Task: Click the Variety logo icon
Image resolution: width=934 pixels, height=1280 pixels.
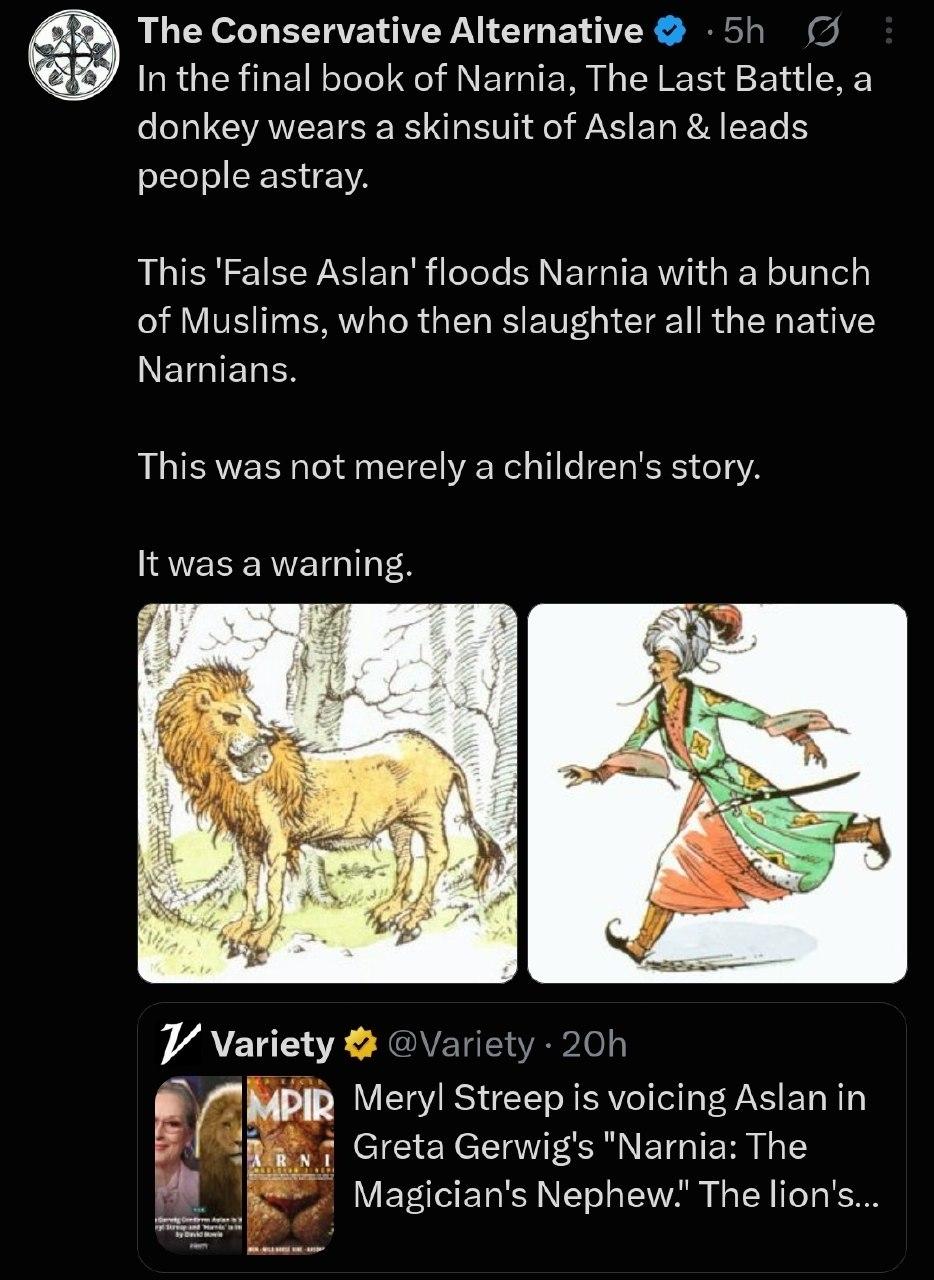Action: pyautogui.click(x=178, y=1044)
